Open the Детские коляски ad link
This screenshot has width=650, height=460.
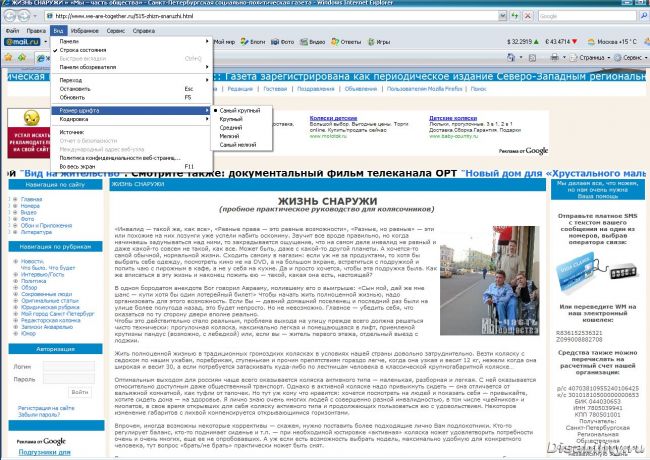point(453,118)
